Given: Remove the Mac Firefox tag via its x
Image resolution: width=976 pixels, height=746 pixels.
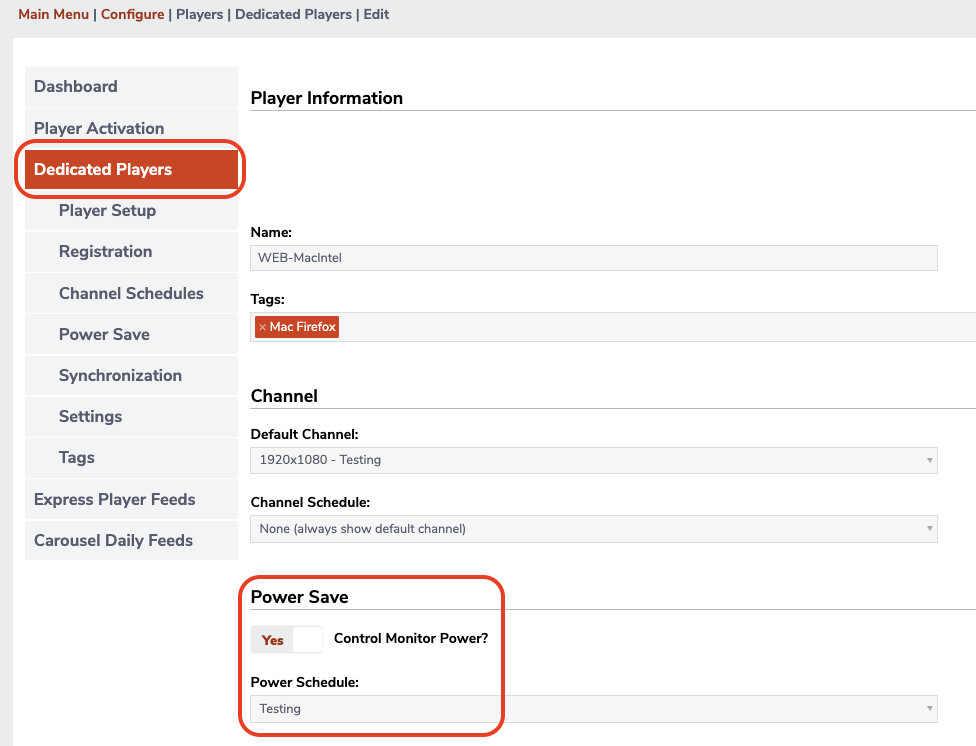Looking at the screenshot, I should tap(263, 327).
